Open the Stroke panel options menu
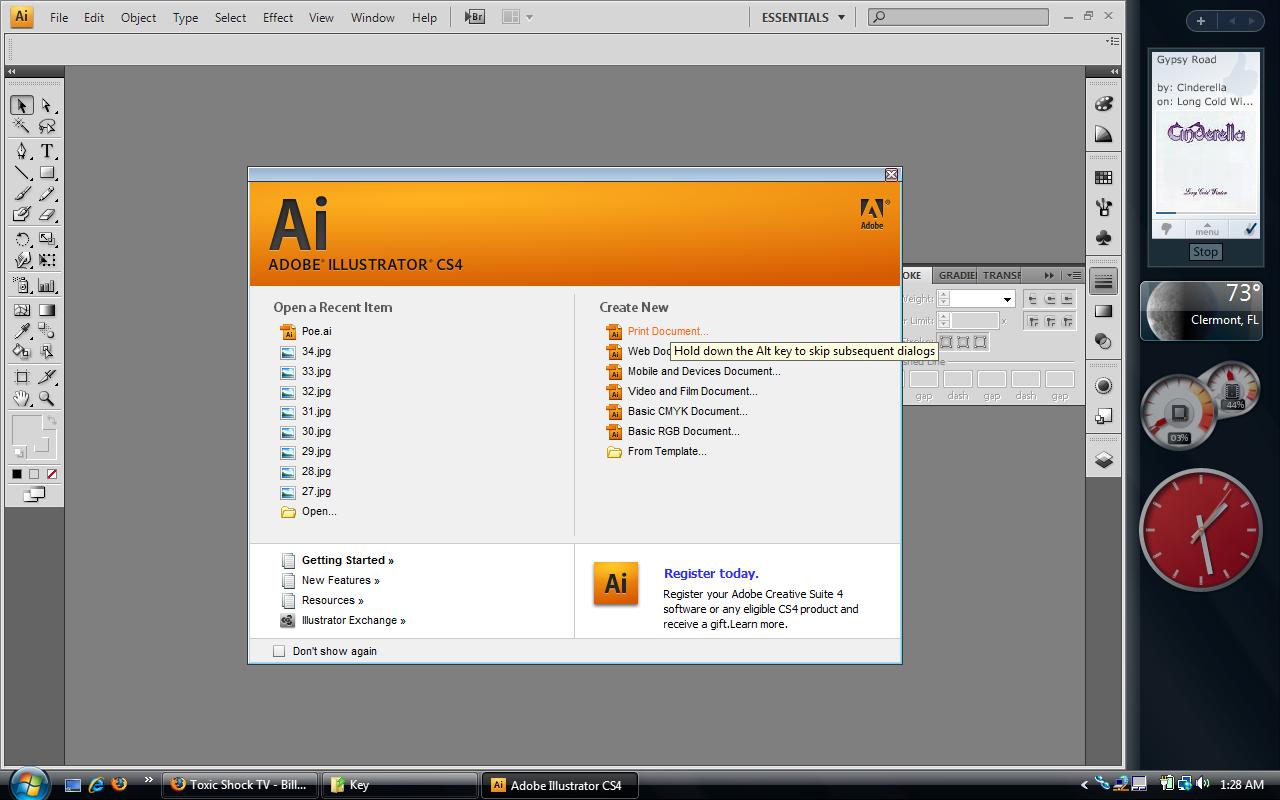Image resolution: width=1280 pixels, height=800 pixels. [1072, 275]
